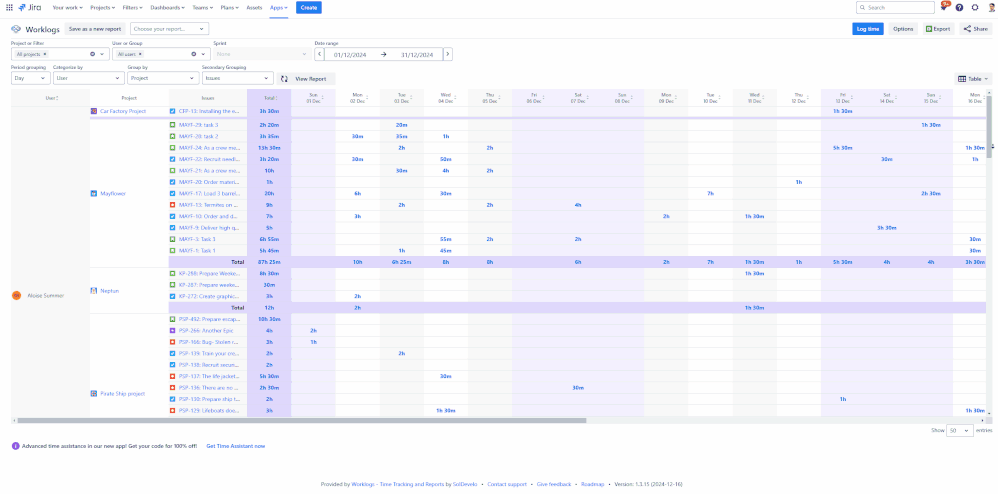Click the Log time button
This screenshot has width=998, height=494.
[868, 29]
